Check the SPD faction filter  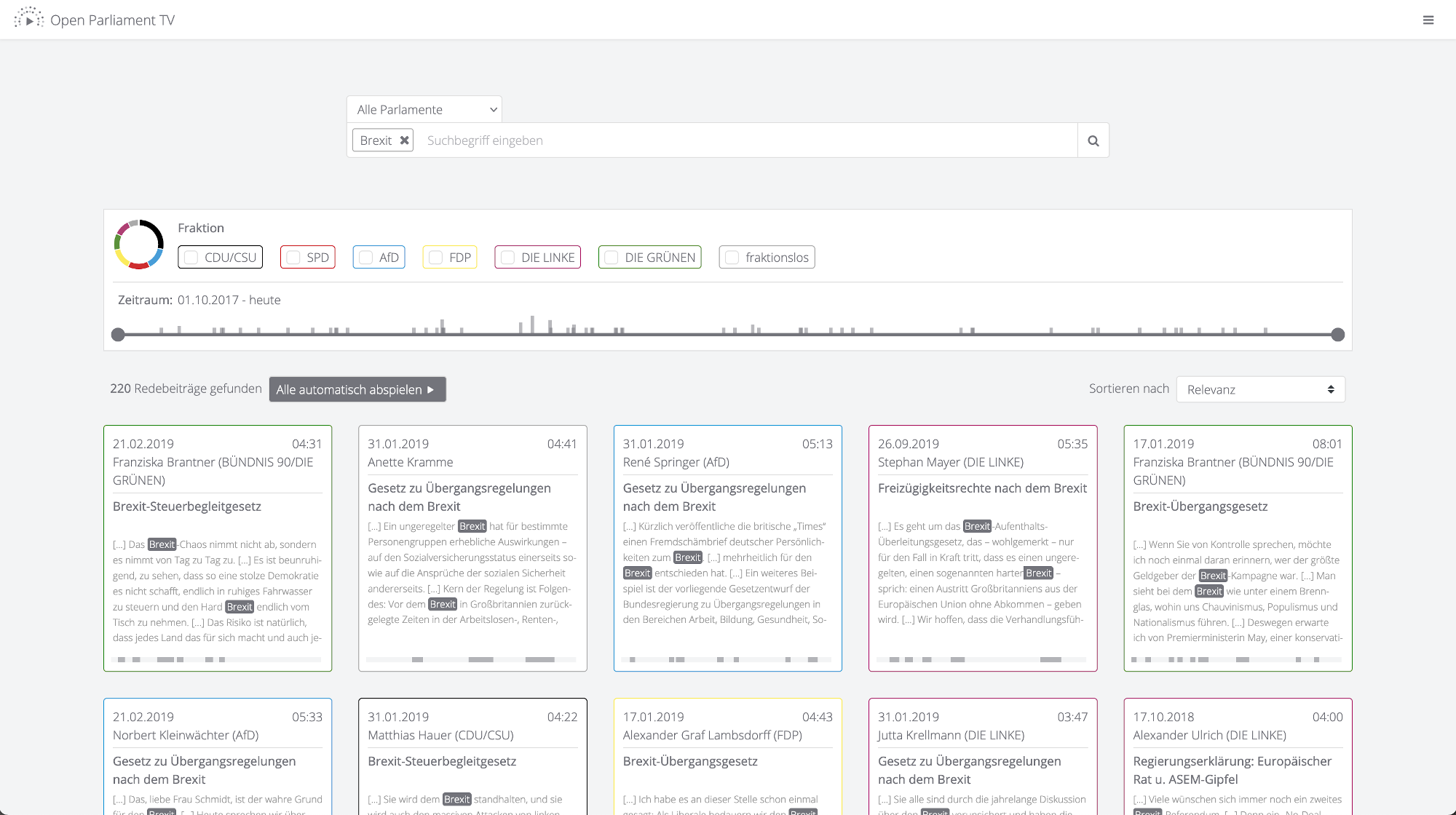[x=293, y=258]
